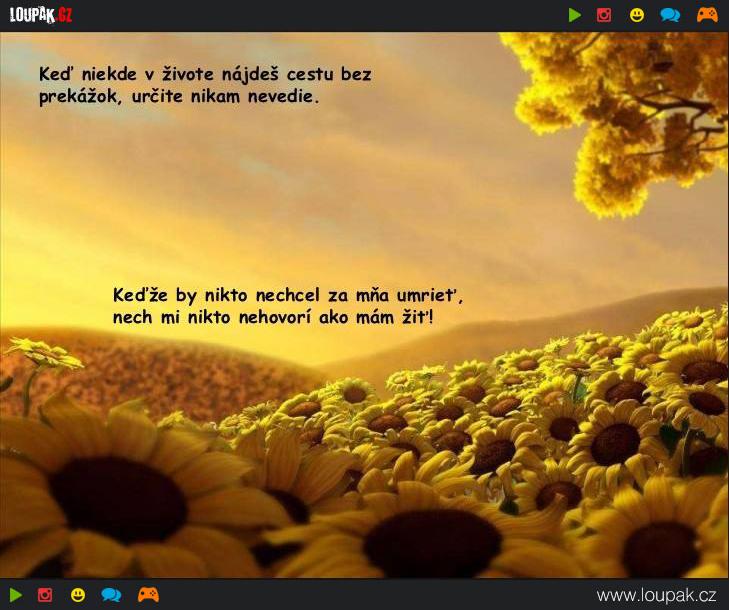Click the green play icon in top bar
This screenshot has height=610, width=729.
[x=575, y=15]
